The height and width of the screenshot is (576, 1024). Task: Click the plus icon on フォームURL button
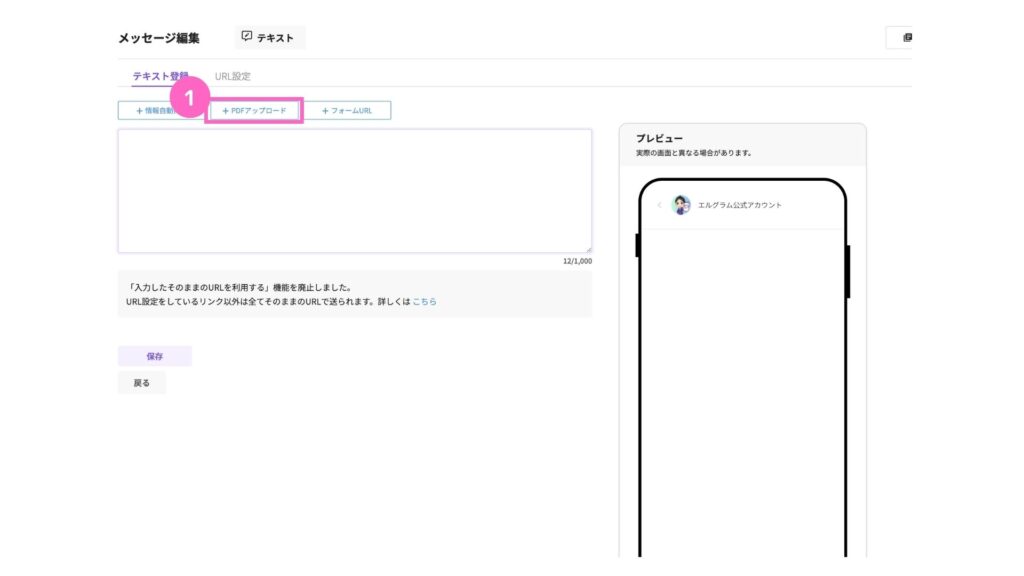click(325, 110)
